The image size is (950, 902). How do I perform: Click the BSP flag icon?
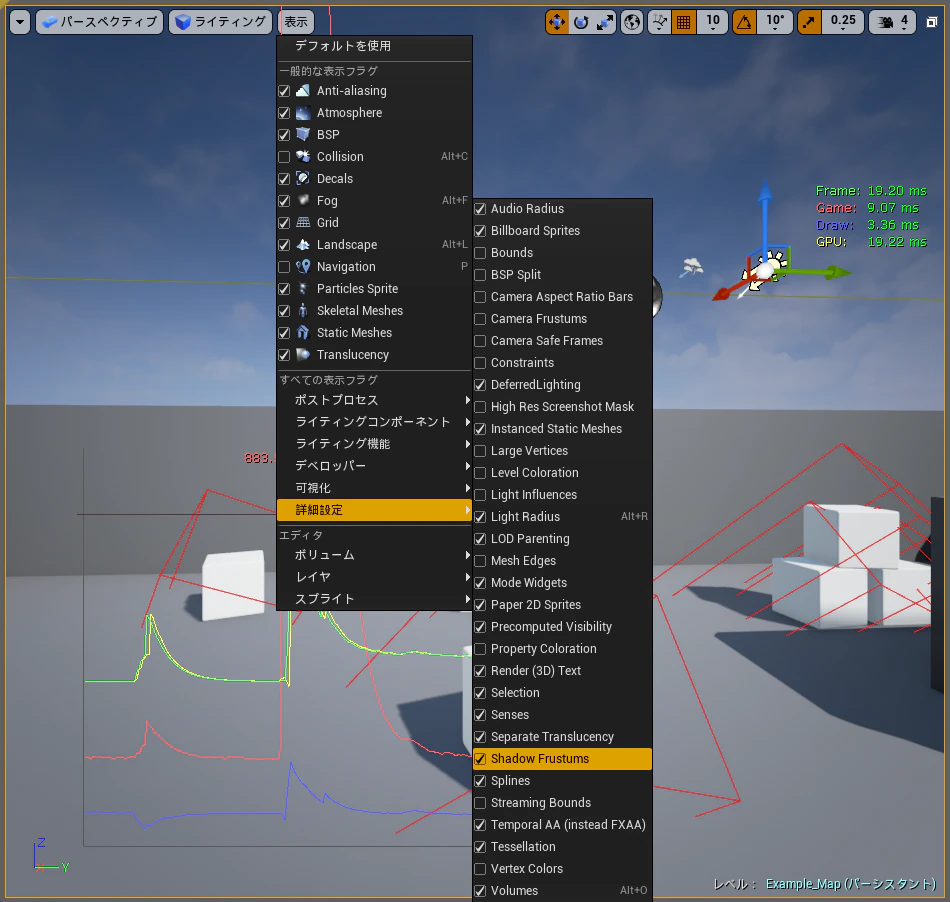pyautogui.click(x=303, y=134)
